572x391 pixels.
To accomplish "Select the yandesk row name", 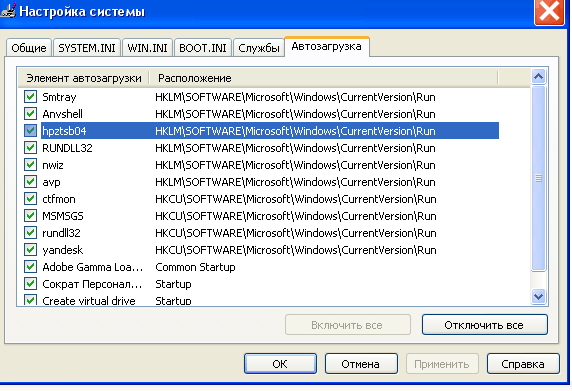I will [x=62, y=250].
